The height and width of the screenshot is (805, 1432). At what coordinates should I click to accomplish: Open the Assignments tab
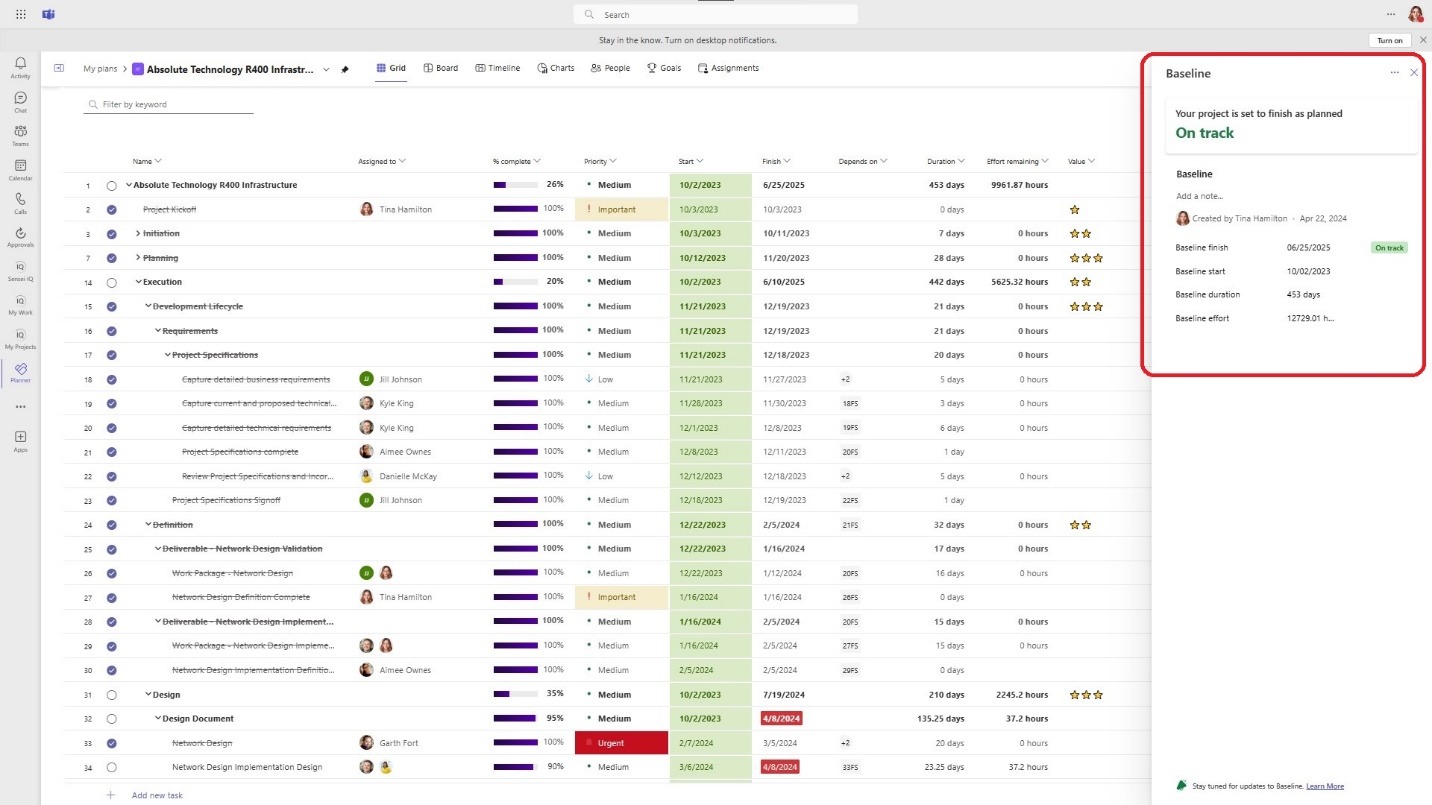[728, 68]
